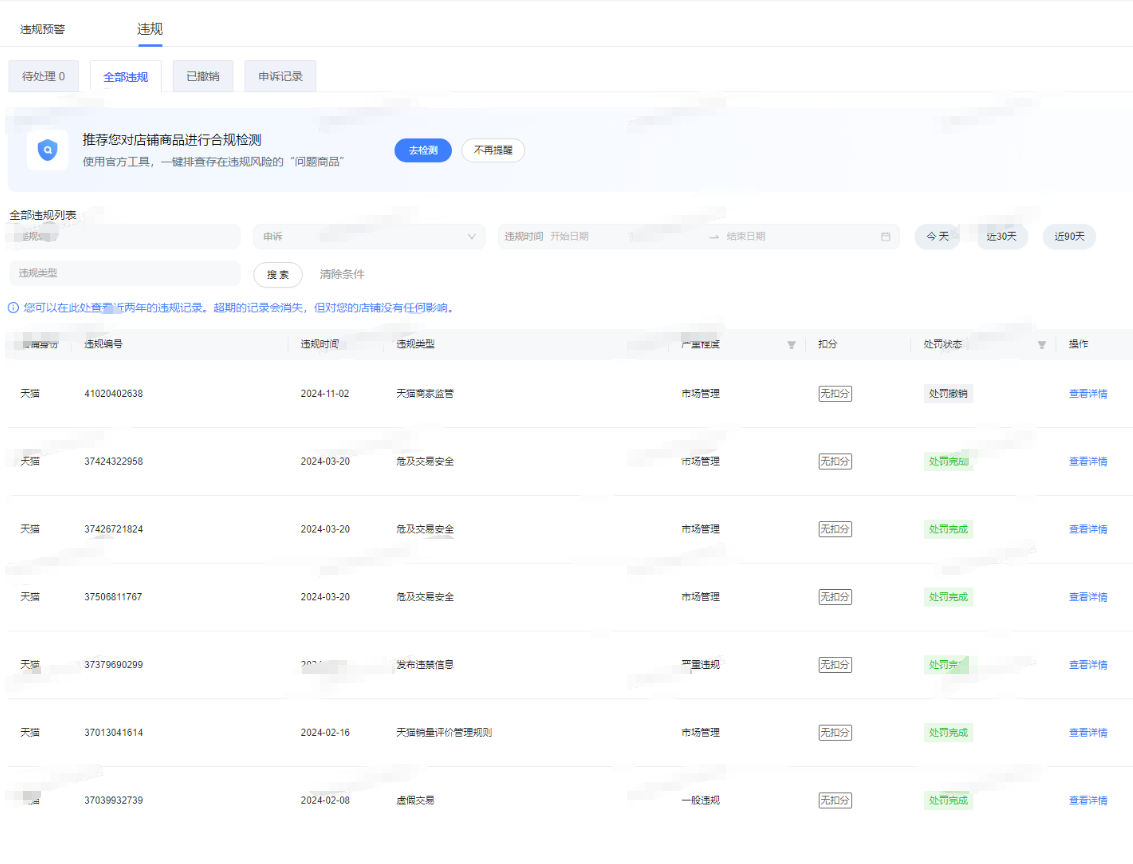Click the 去检测 button
The image size is (1133, 864).
423,150
